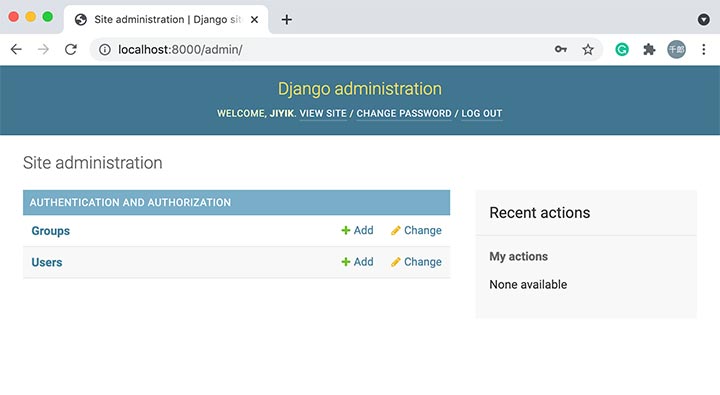Close the Site administration tab

(x=254, y=20)
